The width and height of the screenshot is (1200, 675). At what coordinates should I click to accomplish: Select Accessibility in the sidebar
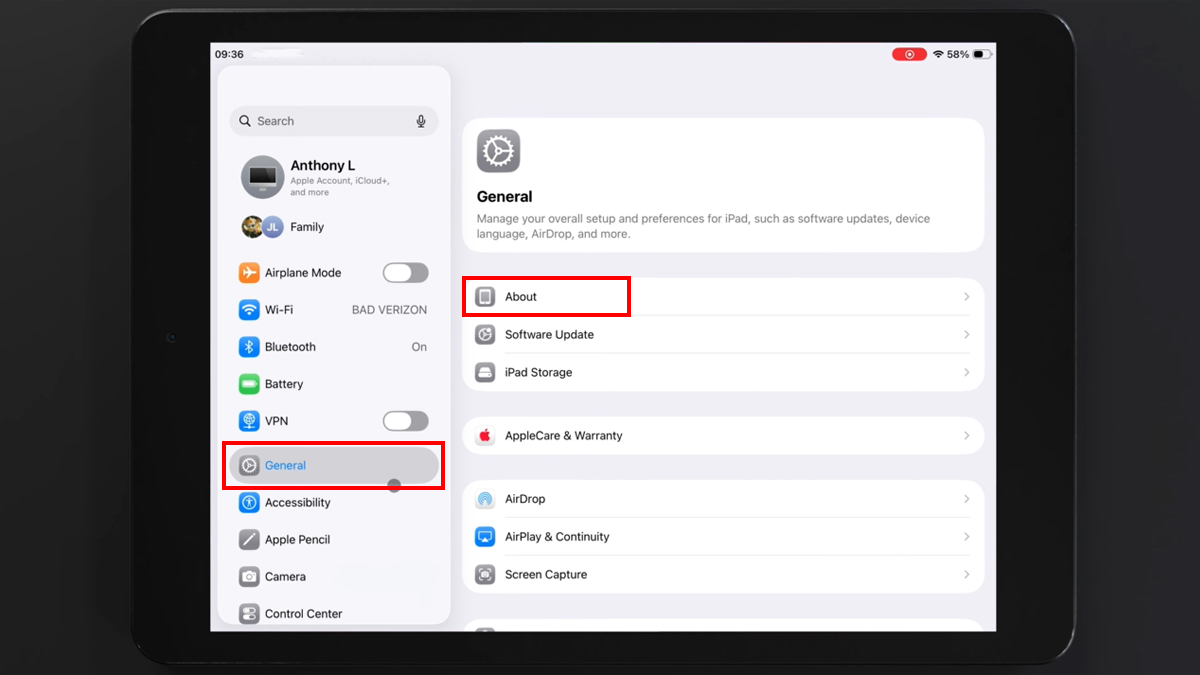(x=334, y=503)
